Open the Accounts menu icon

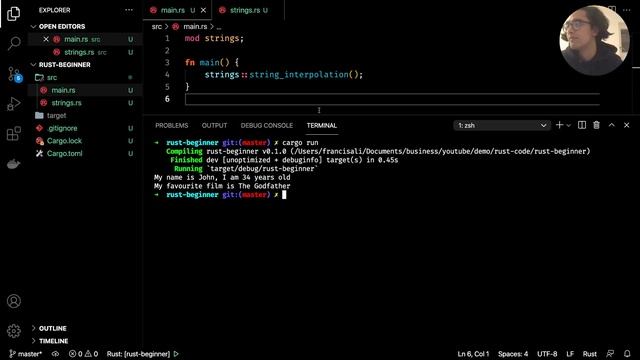click(x=13, y=301)
